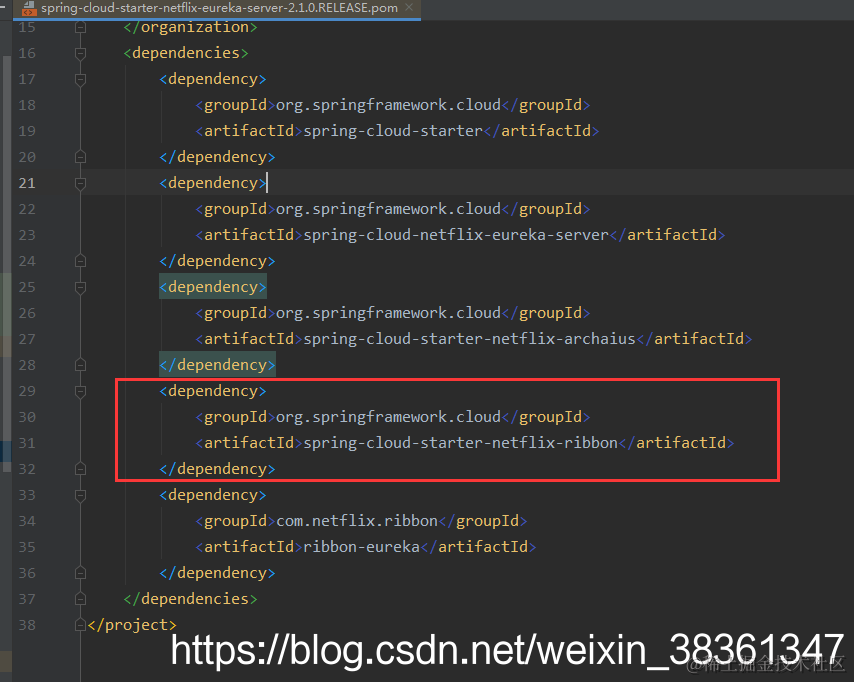Click org.springframework.cloud groupId on line 30
The width and height of the screenshot is (854, 682).
tap(388, 417)
